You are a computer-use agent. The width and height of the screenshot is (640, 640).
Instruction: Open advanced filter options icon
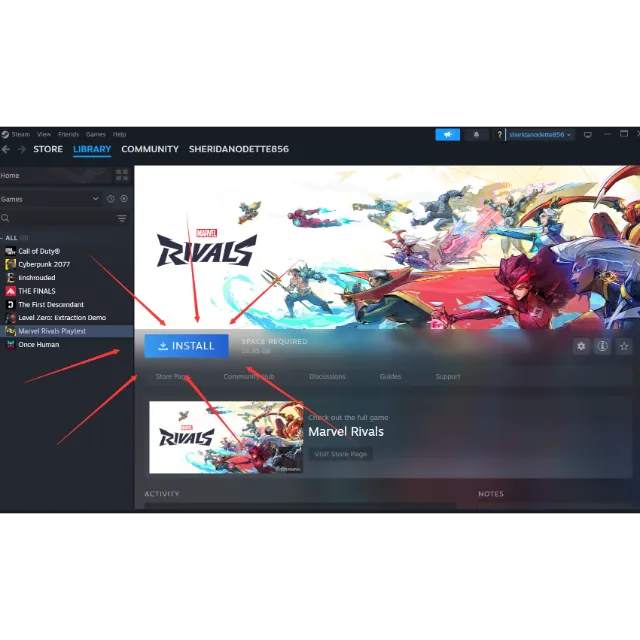coord(122,218)
